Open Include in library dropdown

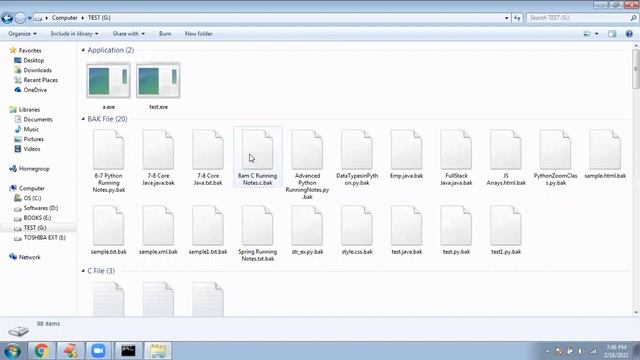[x=74, y=34]
